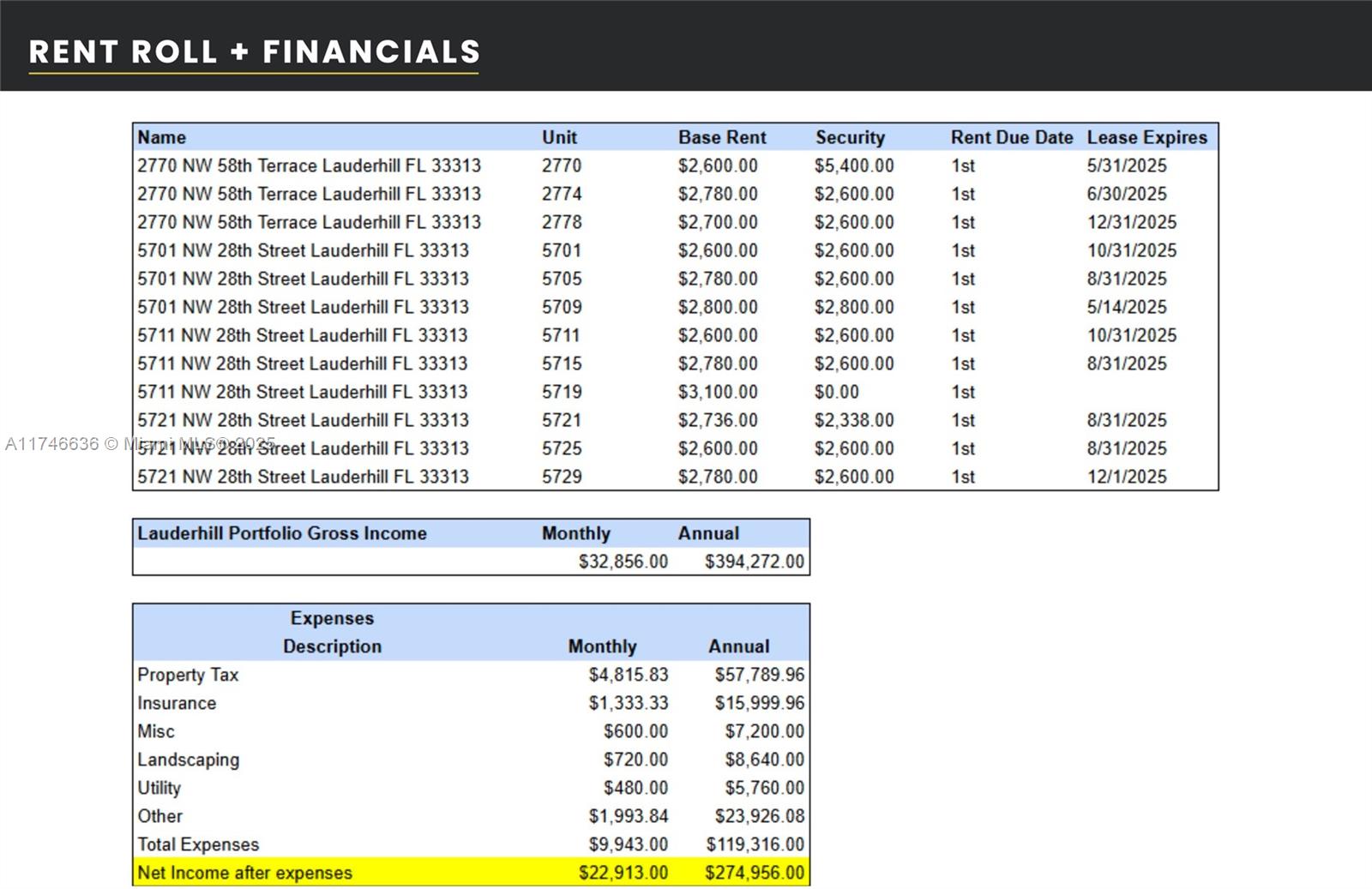
Task: Select lease expiration date 5/14/2025
Action: pyautogui.click(x=1127, y=307)
